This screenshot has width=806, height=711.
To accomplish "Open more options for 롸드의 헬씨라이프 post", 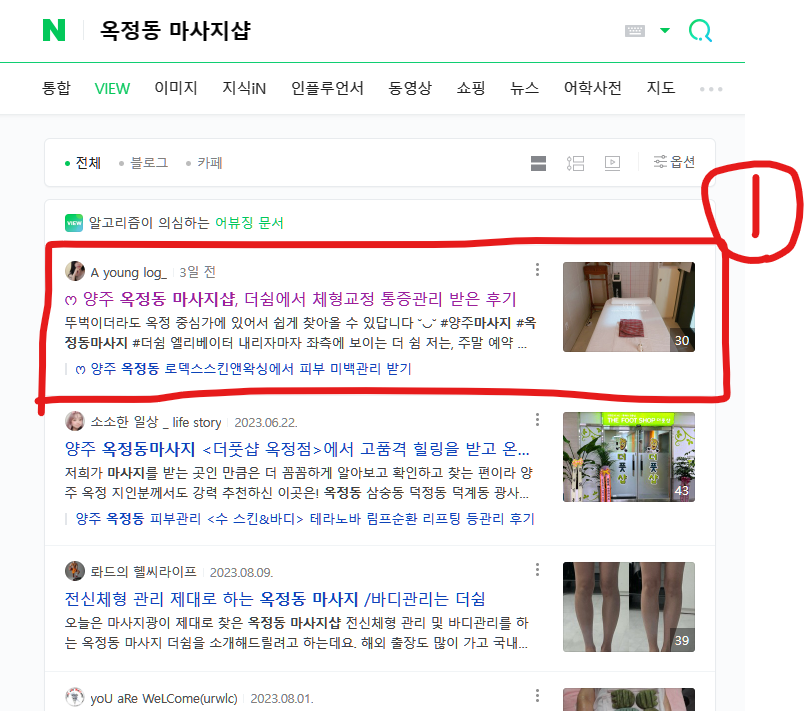I will coord(537,570).
